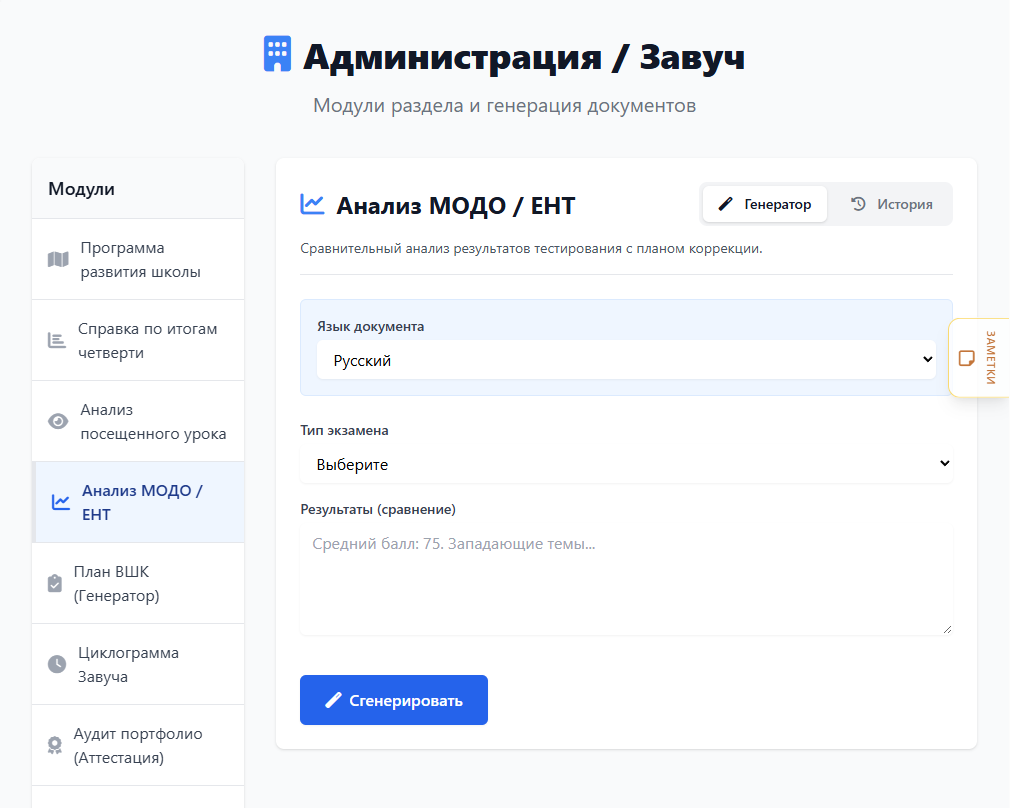Open the Тип экзамена dropdown showing Выберите
Image resolution: width=1010 pixels, height=808 pixels.
click(x=626, y=464)
